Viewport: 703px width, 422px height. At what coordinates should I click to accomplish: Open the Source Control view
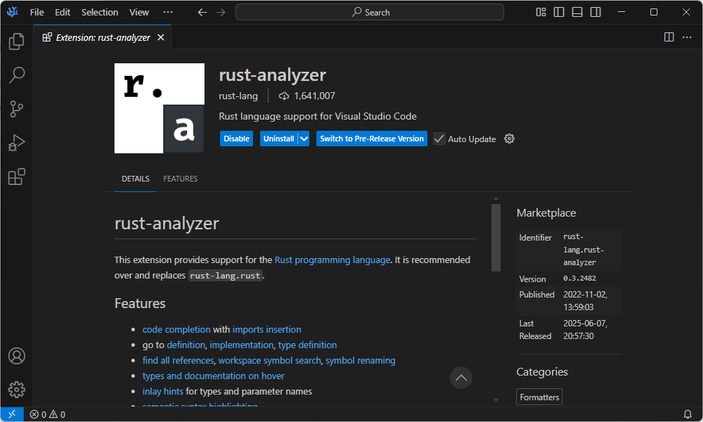[x=17, y=109]
